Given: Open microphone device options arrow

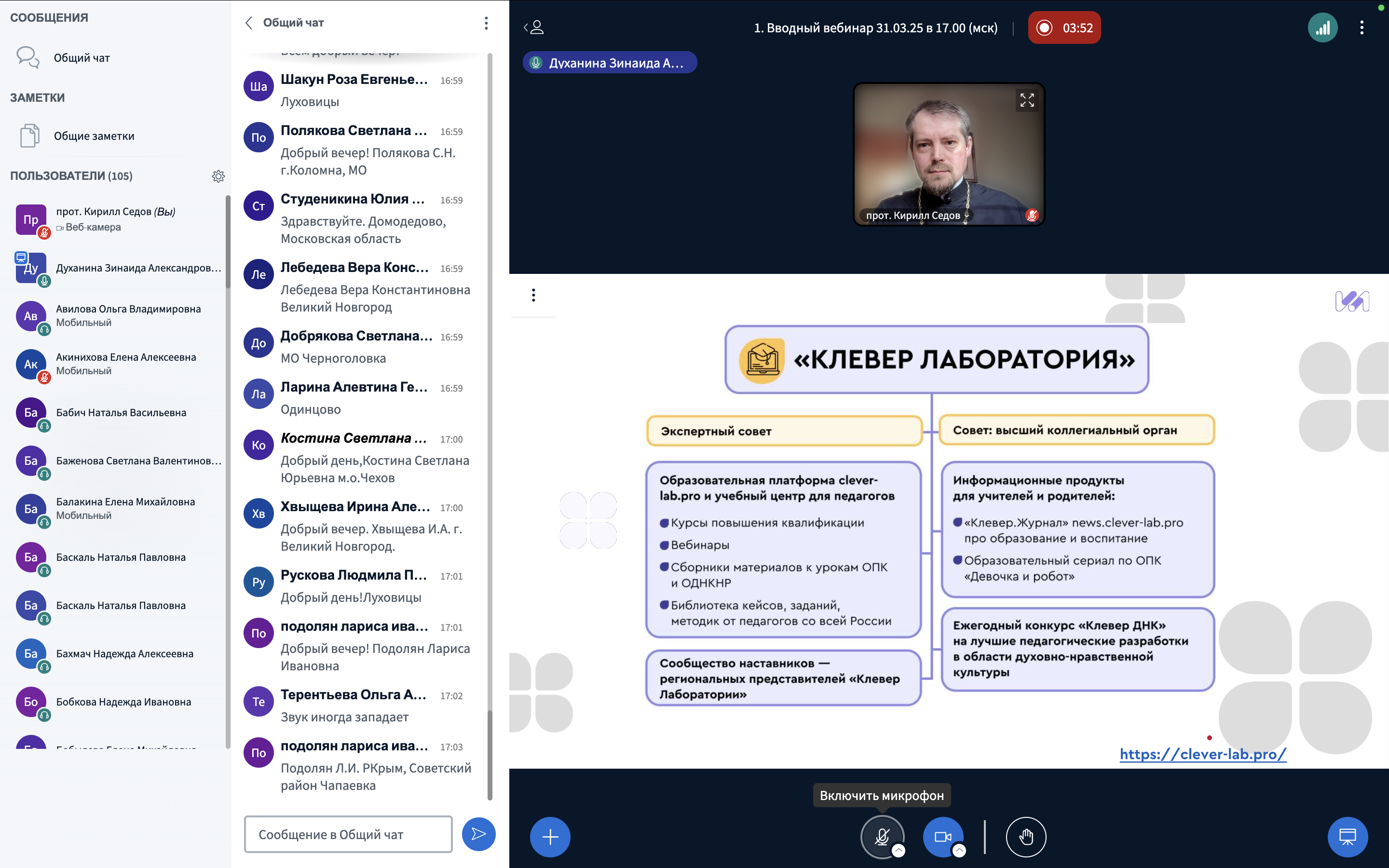Looking at the screenshot, I should (899, 851).
